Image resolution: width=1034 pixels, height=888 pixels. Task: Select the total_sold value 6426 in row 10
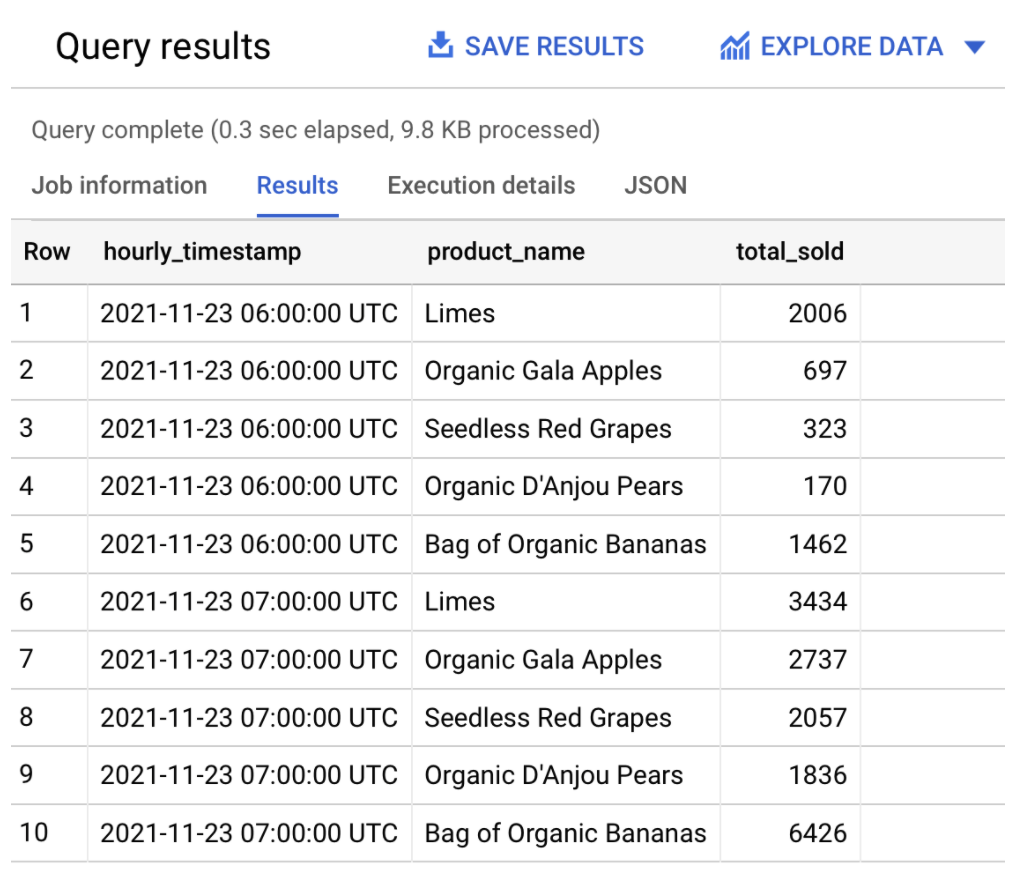pyautogui.click(x=823, y=833)
